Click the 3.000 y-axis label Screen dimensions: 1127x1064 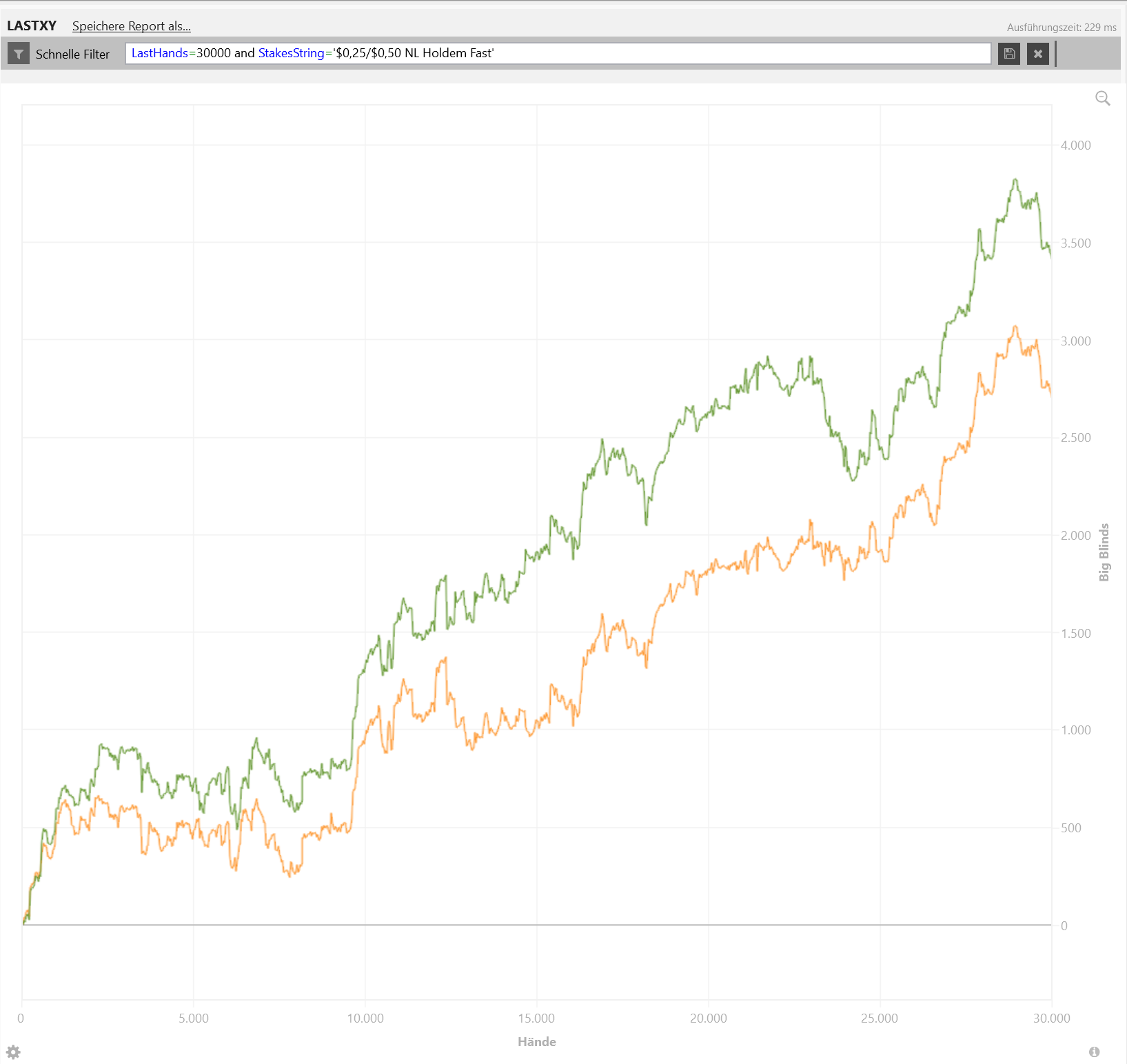1076,341
